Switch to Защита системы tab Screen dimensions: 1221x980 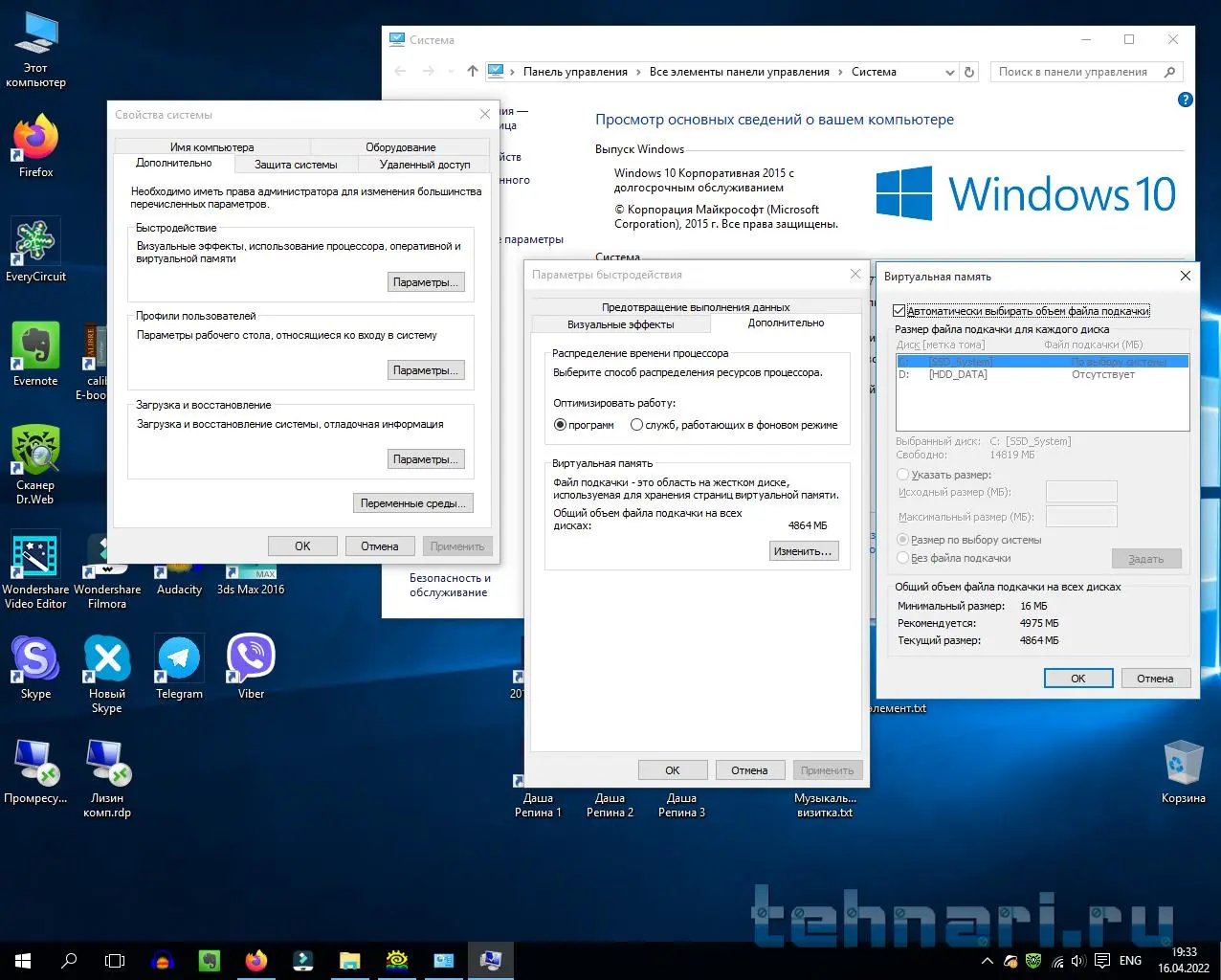pyautogui.click(x=296, y=165)
